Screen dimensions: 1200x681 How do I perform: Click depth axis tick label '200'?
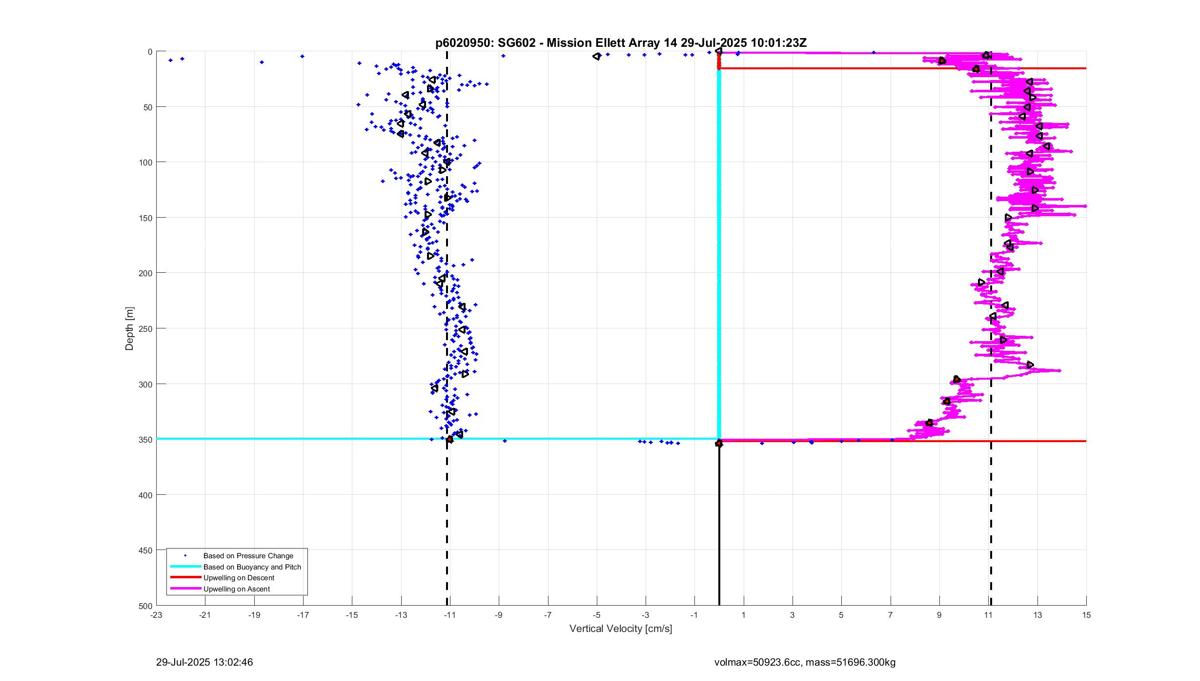click(144, 273)
